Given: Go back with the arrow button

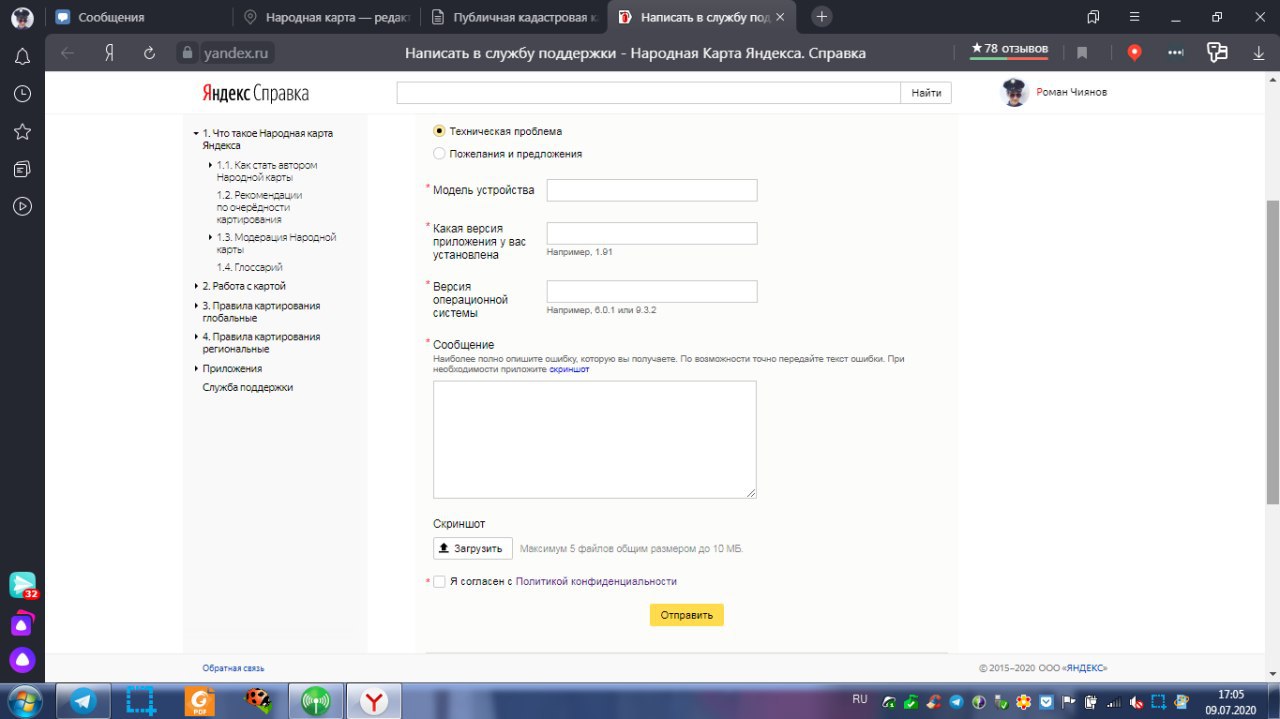Looking at the screenshot, I should 68,53.
